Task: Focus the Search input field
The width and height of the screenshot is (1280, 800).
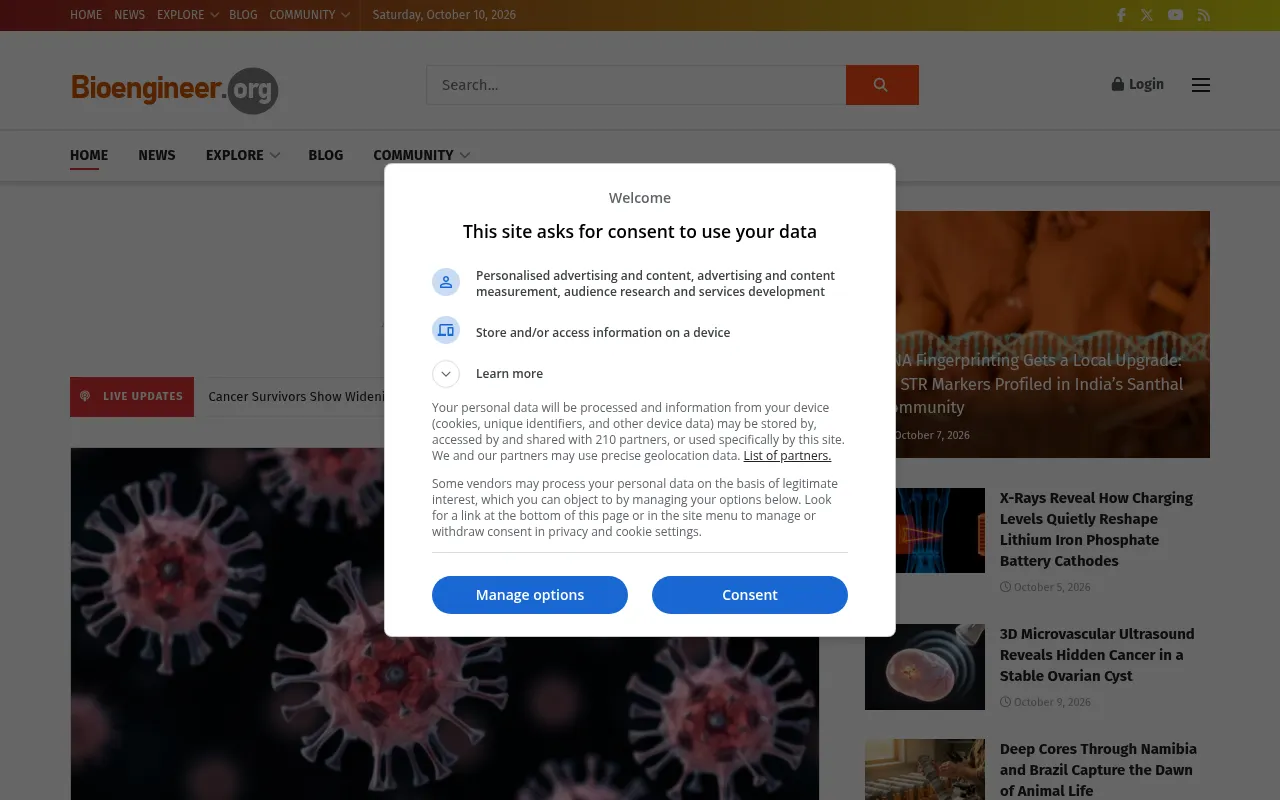Action: click(636, 85)
